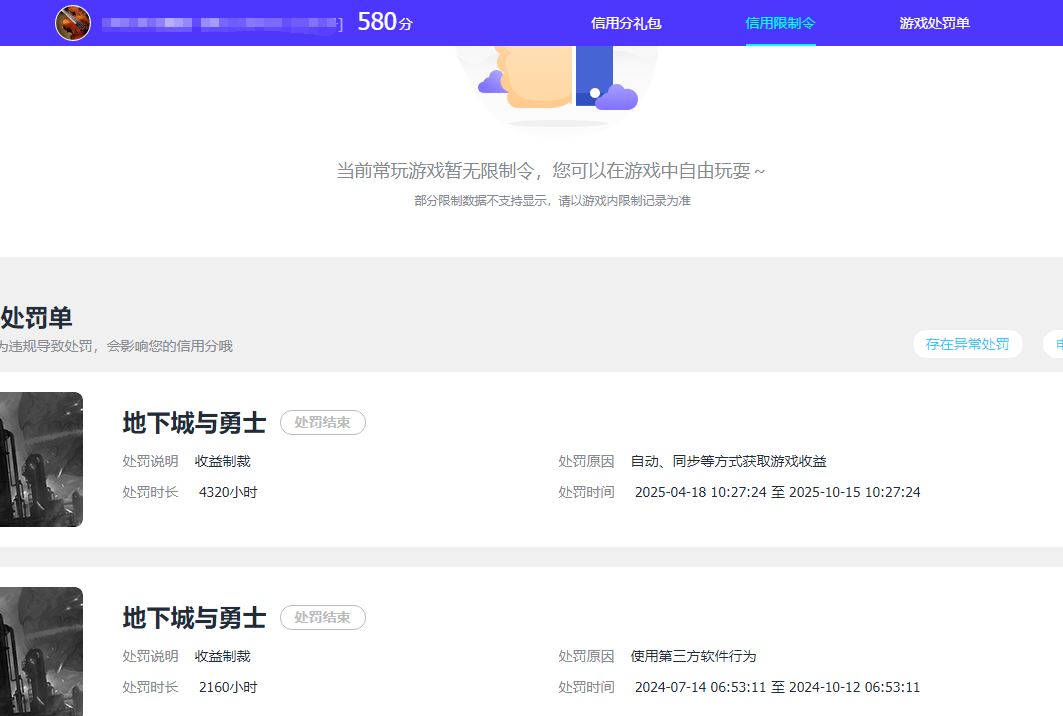Click 处罚结束 badge on the second penalty
Screen dimensions: 1063x716
coord(322,618)
